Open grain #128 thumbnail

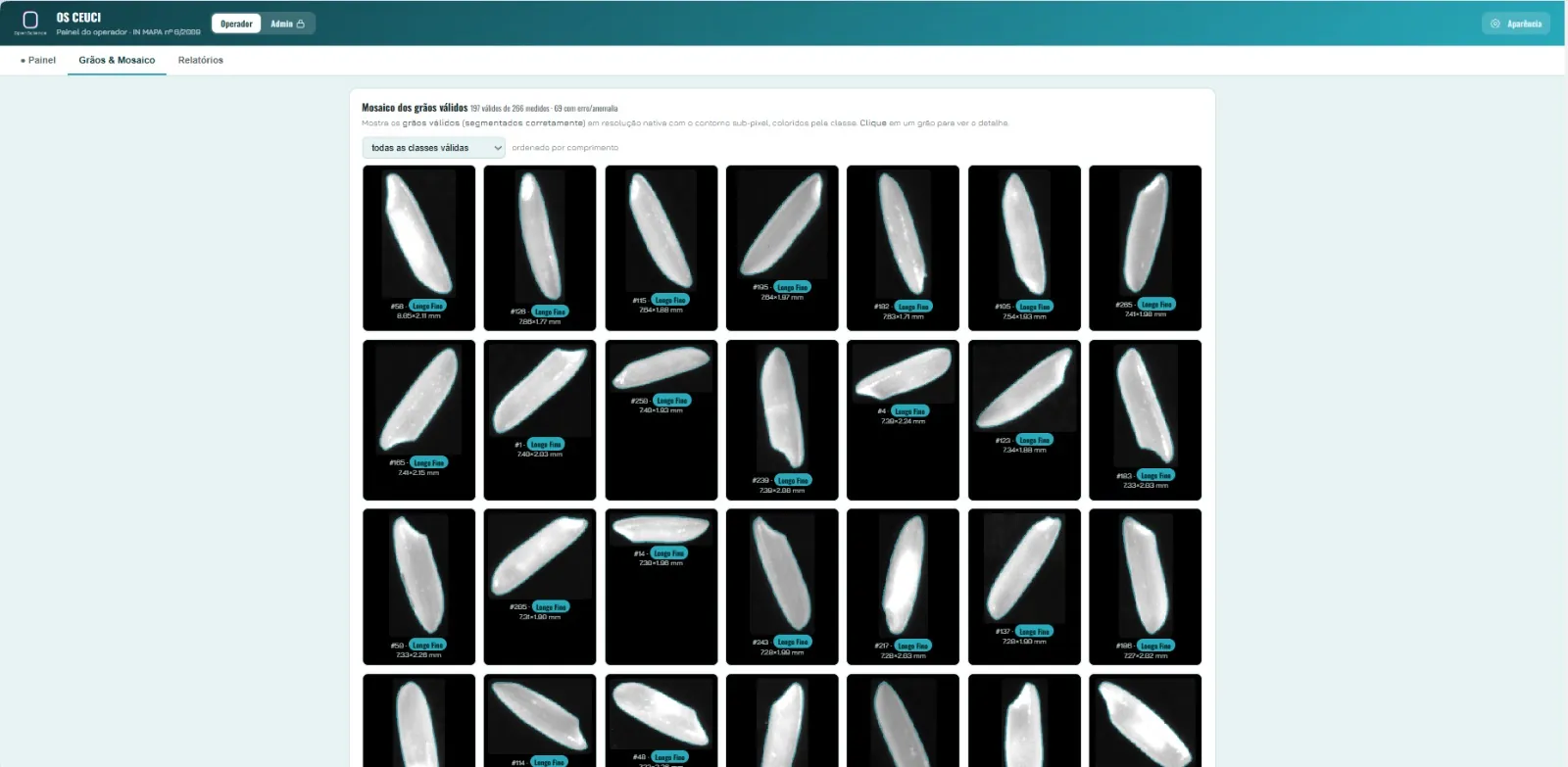pyautogui.click(x=540, y=248)
